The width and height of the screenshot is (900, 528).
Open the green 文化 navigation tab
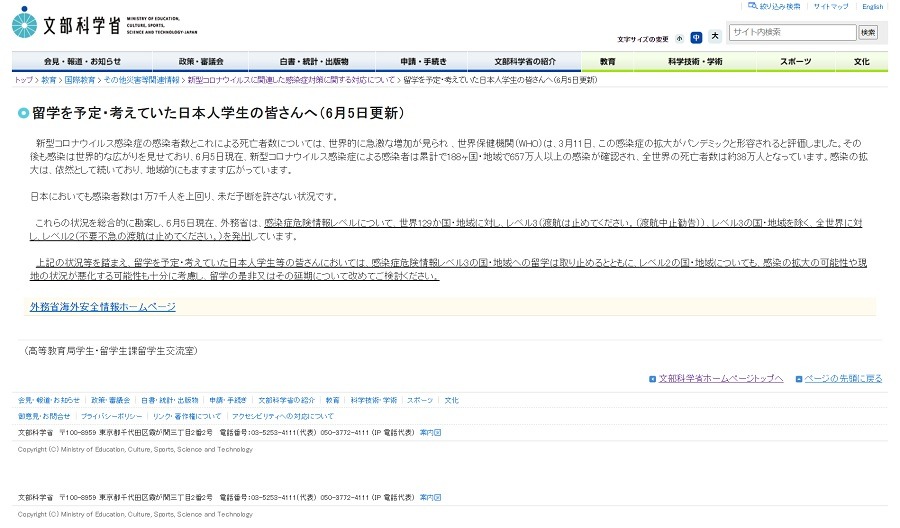(862, 61)
